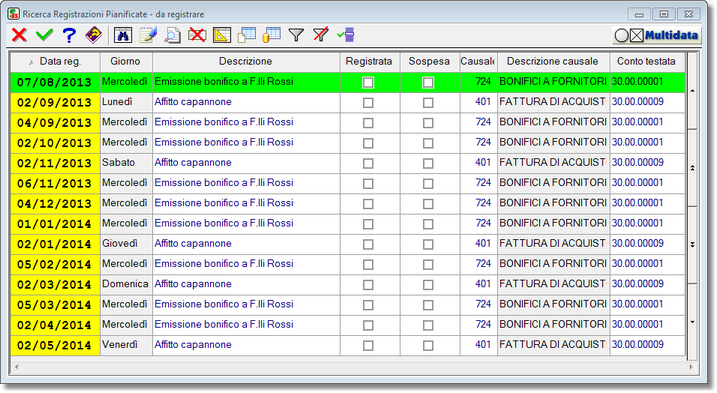The height and width of the screenshot is (393, 717).
Task: Select the date cell 02/09/2013
Action: point(55,102)
